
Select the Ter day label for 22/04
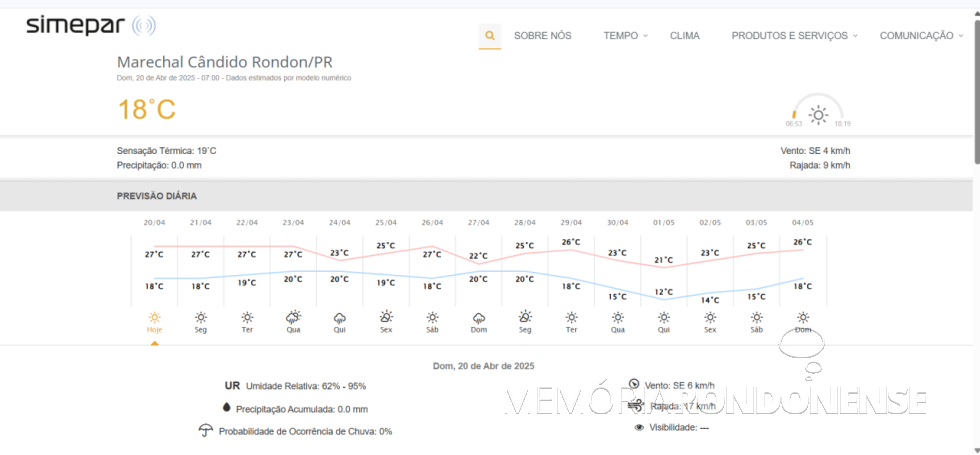247,330
